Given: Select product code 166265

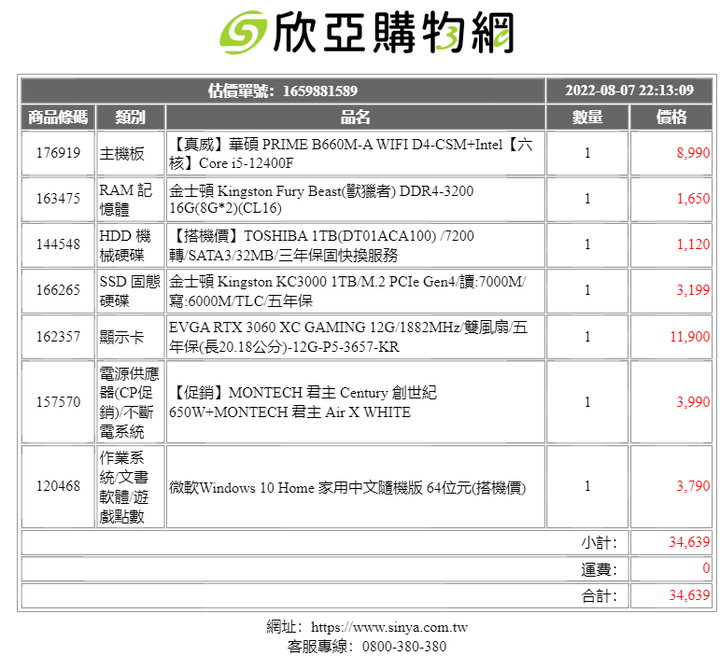Looking at the screenshot, I should click(x=58, y=290).
